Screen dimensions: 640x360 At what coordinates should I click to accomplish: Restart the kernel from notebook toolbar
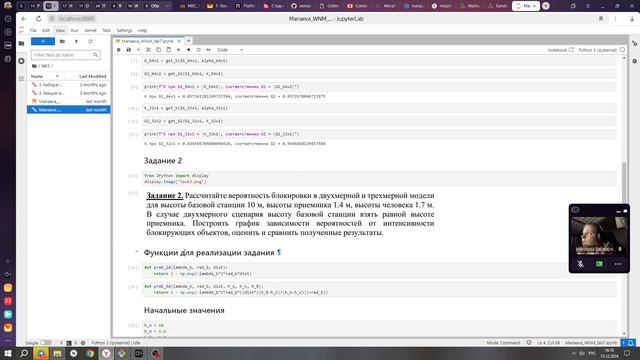coord(198,50)
